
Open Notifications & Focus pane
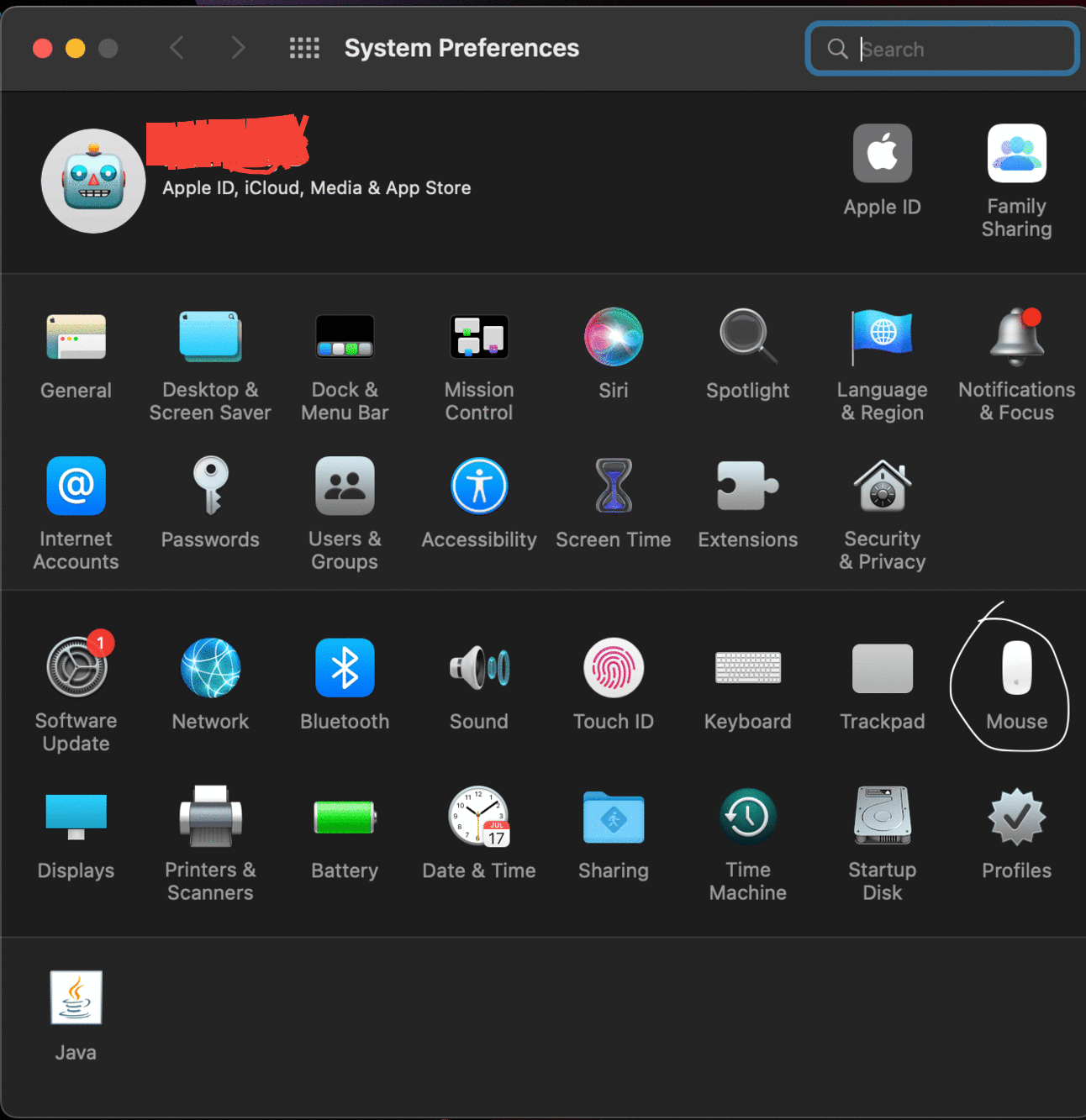coord(1017,337)
